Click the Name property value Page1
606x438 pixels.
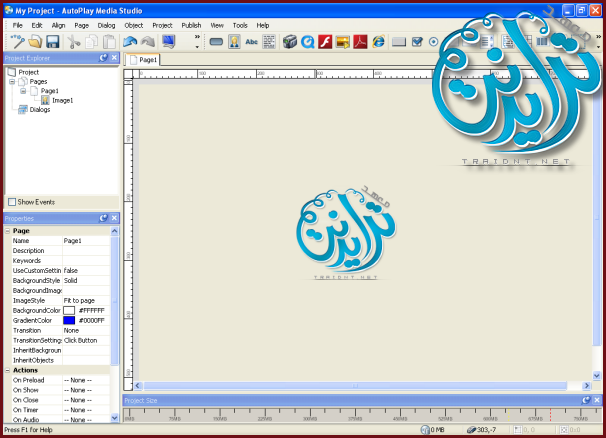(x=86, y=240)
